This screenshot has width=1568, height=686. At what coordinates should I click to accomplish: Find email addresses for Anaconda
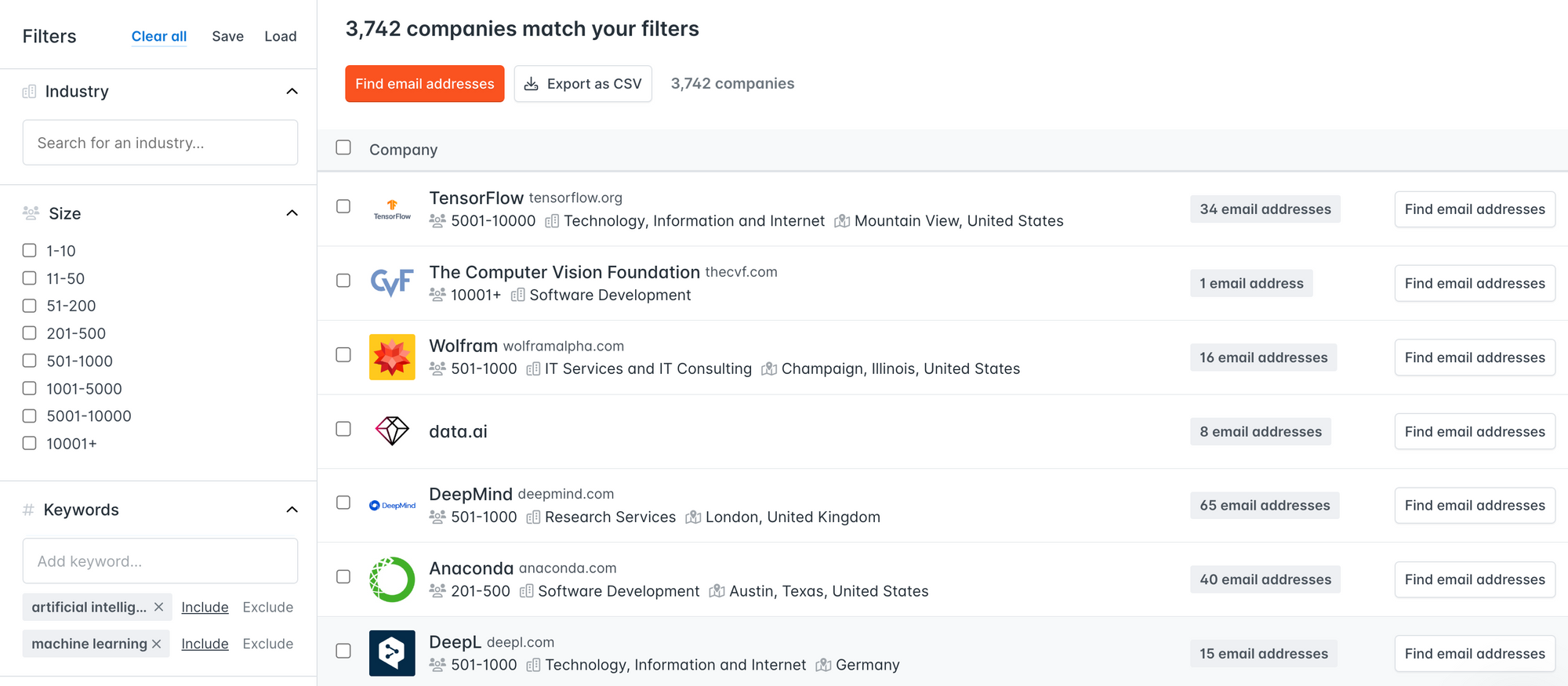(x=1475, y=579)
